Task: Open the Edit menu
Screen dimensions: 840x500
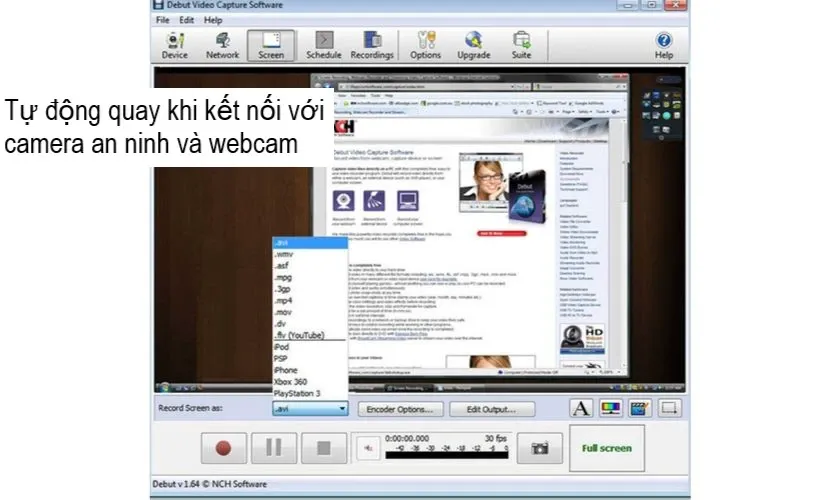Action: 186,20
